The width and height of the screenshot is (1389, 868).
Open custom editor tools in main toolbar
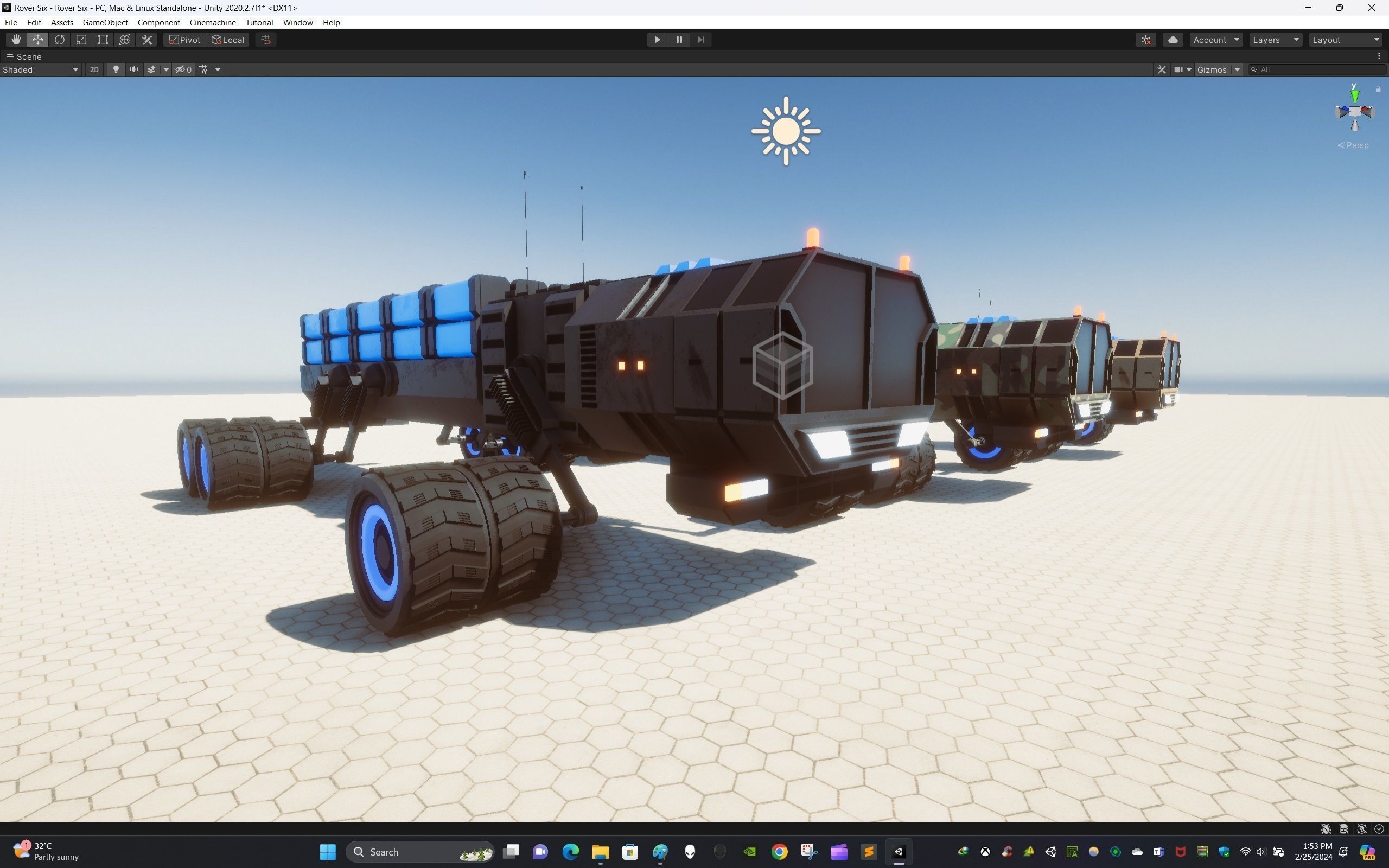147,40
